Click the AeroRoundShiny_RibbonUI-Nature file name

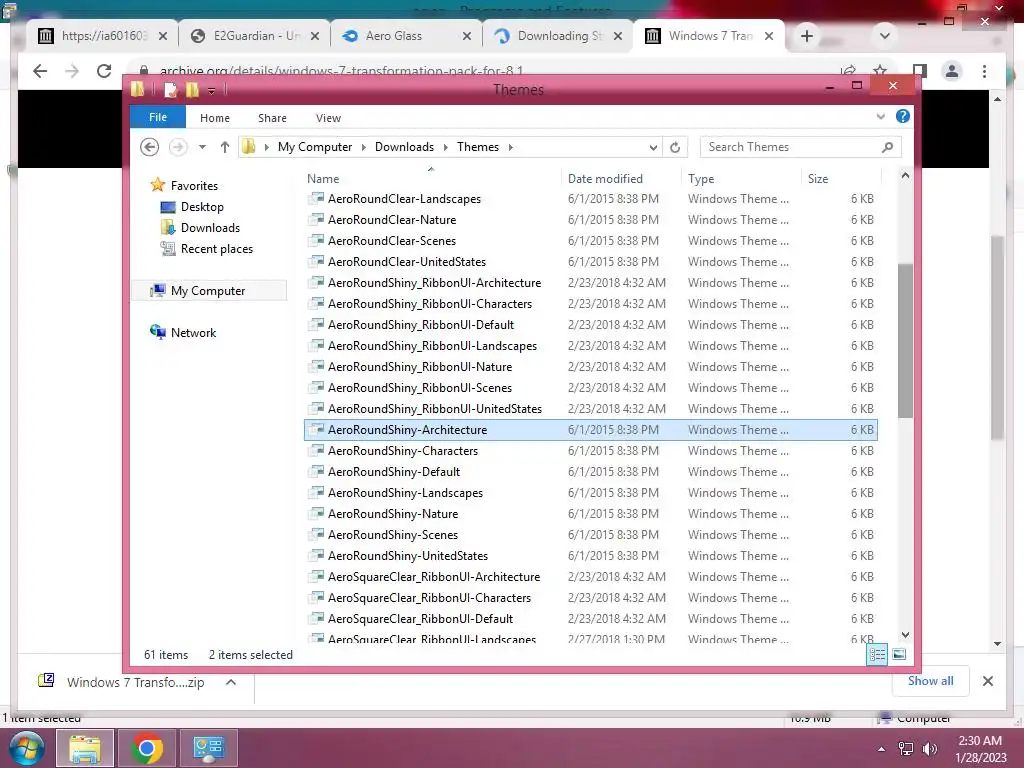pos(420,366)
